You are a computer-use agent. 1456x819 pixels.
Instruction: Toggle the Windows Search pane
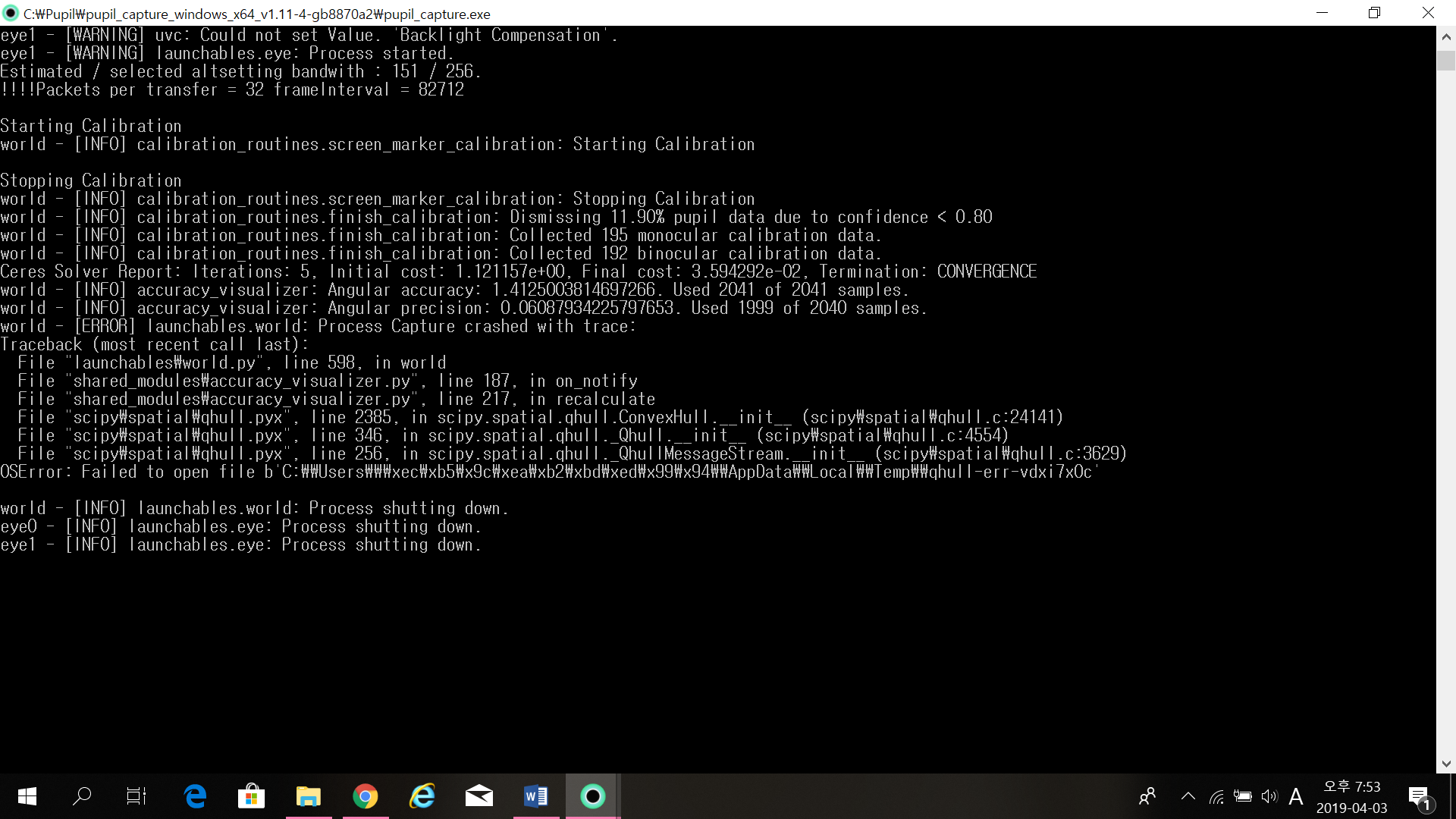(82, 796)
